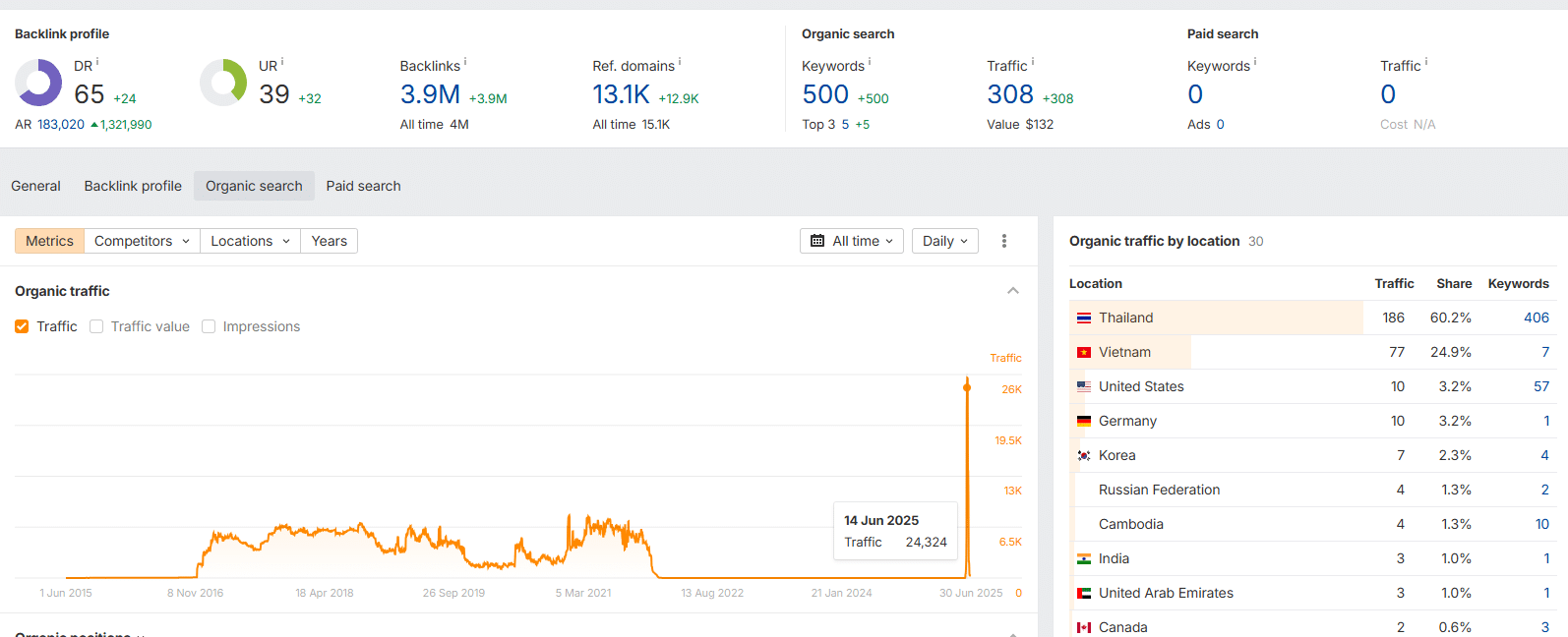Select the Years tab
The image size is (1568, 637).
click(330, 241)
